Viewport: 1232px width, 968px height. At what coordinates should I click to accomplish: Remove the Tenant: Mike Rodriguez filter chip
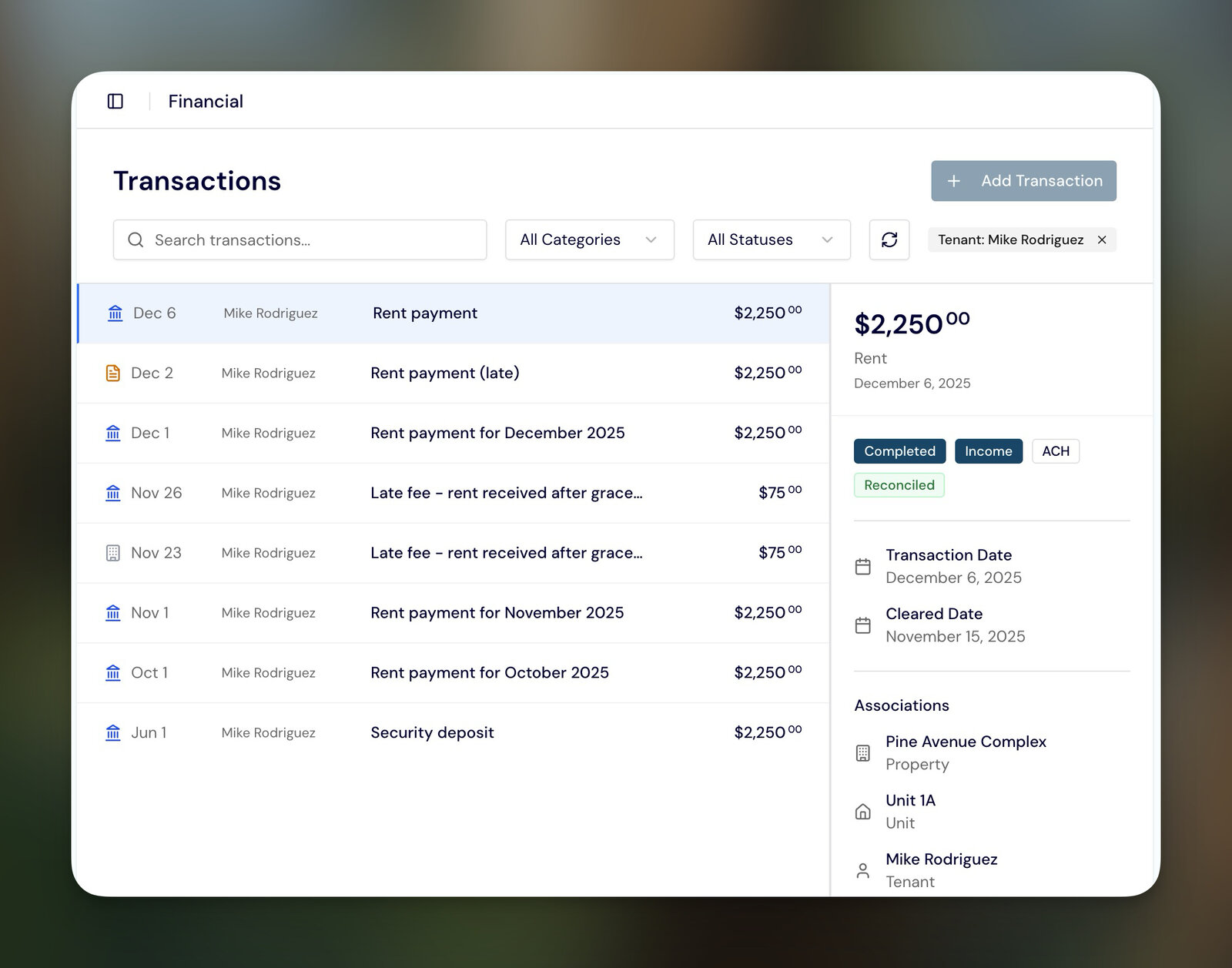click(1103, 239)
